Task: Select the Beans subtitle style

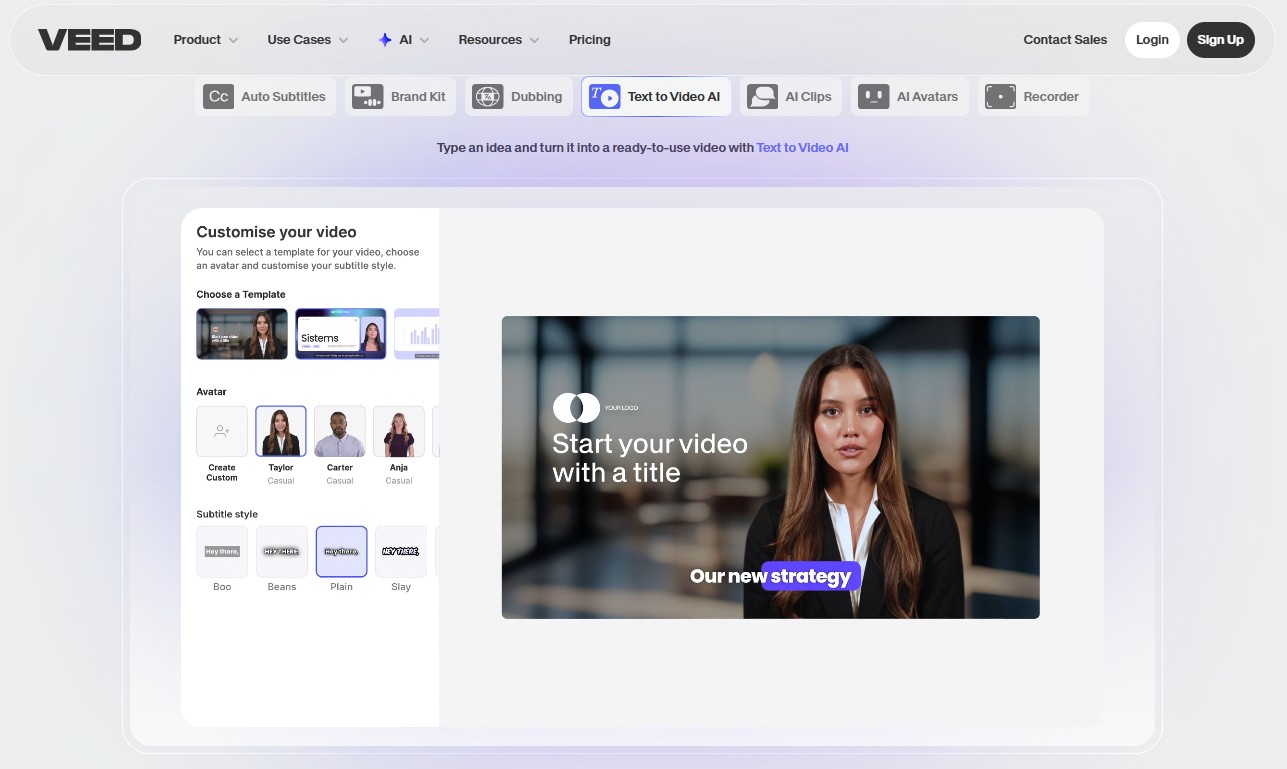Action: pyautogui.click(x=282, y=552)
